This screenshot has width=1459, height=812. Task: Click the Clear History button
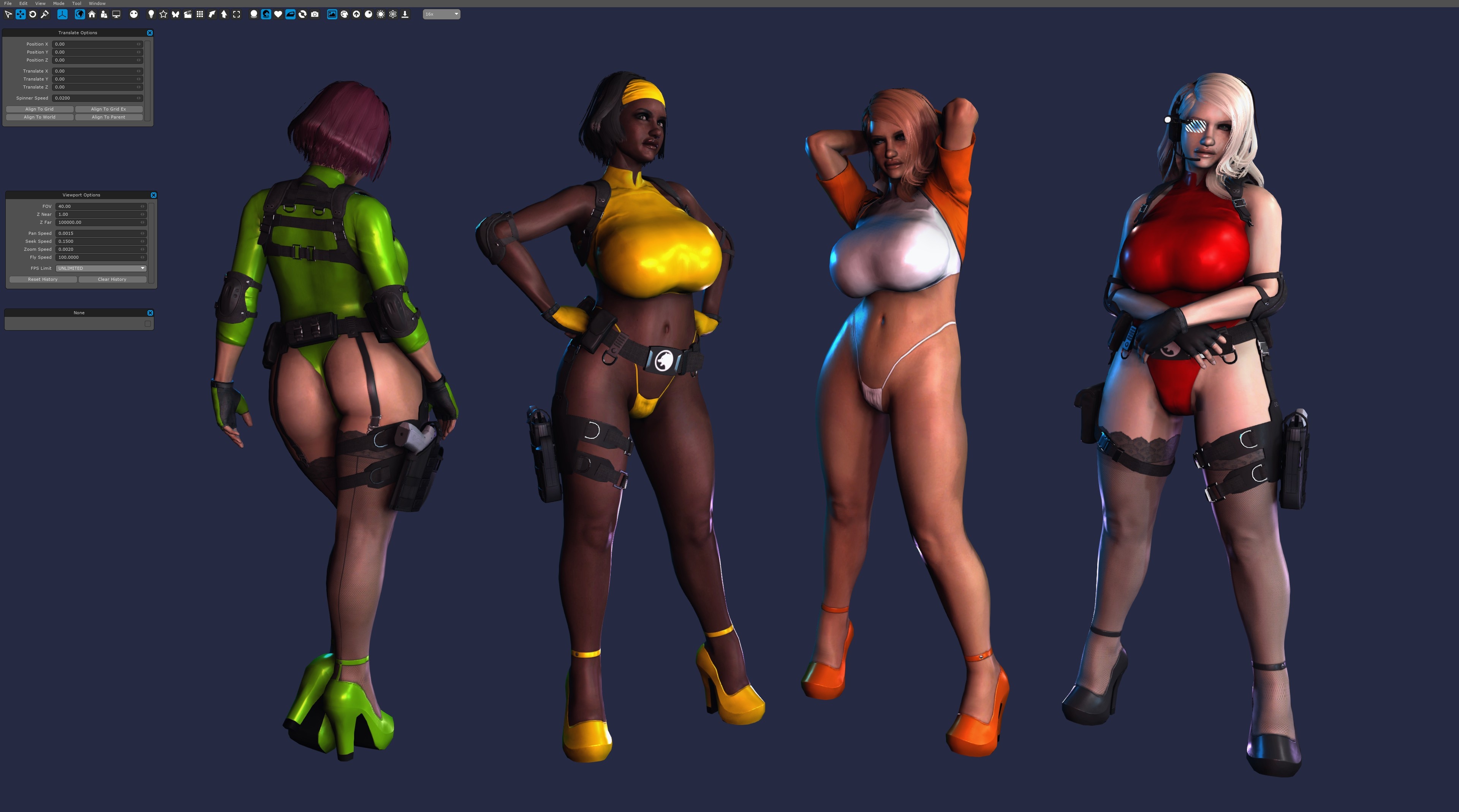point(112,279)
